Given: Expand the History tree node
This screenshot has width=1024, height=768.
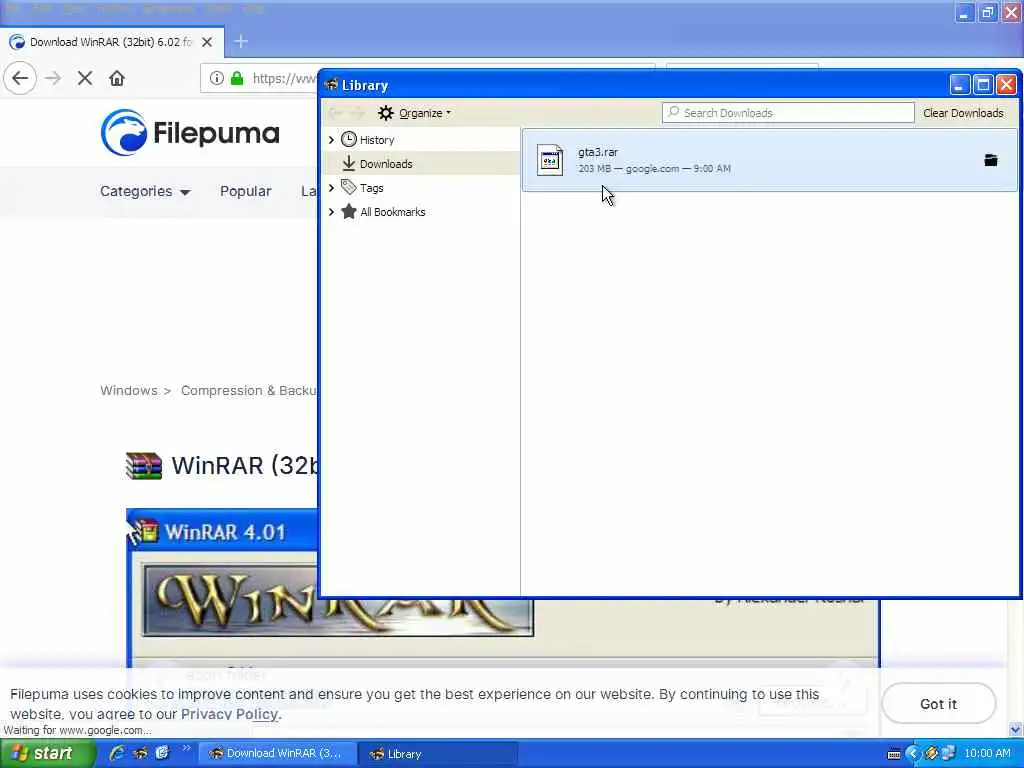Looking at the screenshot, I should click(x=331, y=140).
